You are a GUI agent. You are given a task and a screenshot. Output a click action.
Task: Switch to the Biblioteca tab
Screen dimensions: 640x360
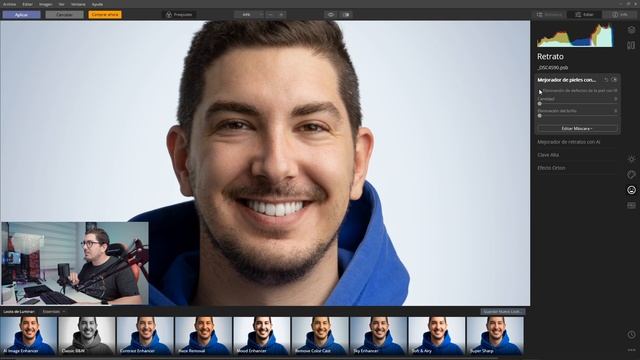pos(549,15)
